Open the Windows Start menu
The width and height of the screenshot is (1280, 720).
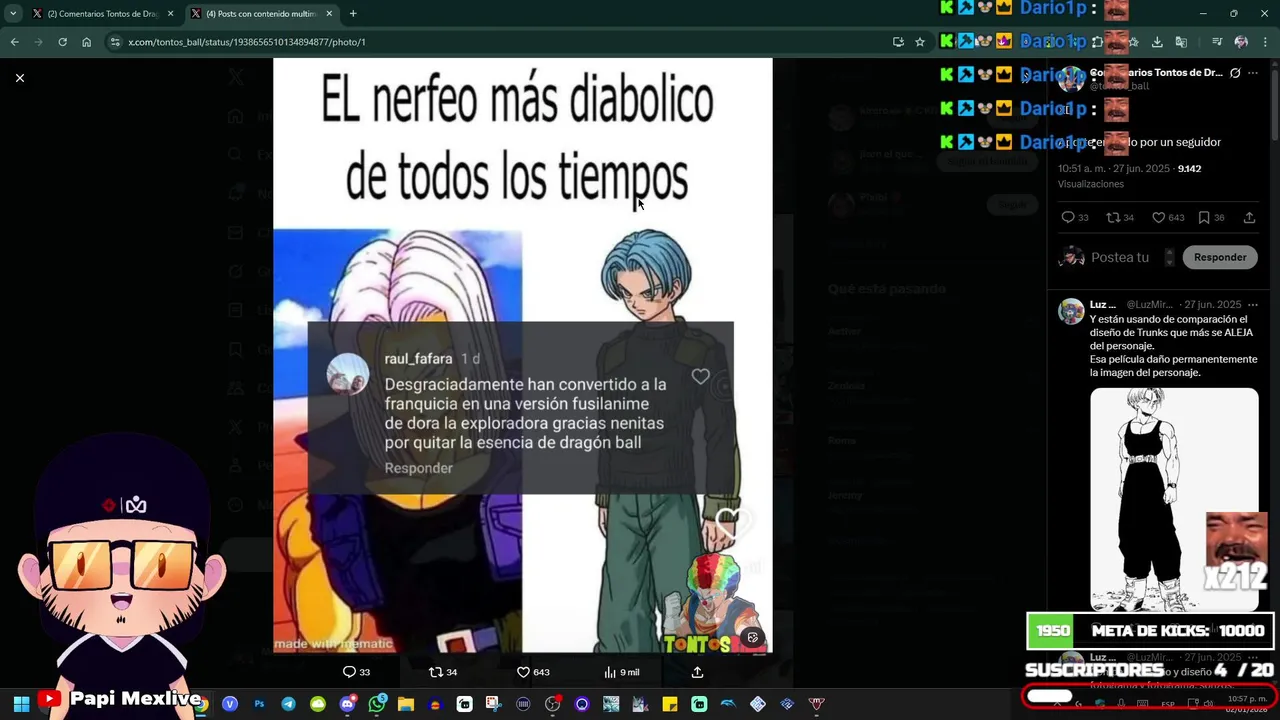point(21,704)
